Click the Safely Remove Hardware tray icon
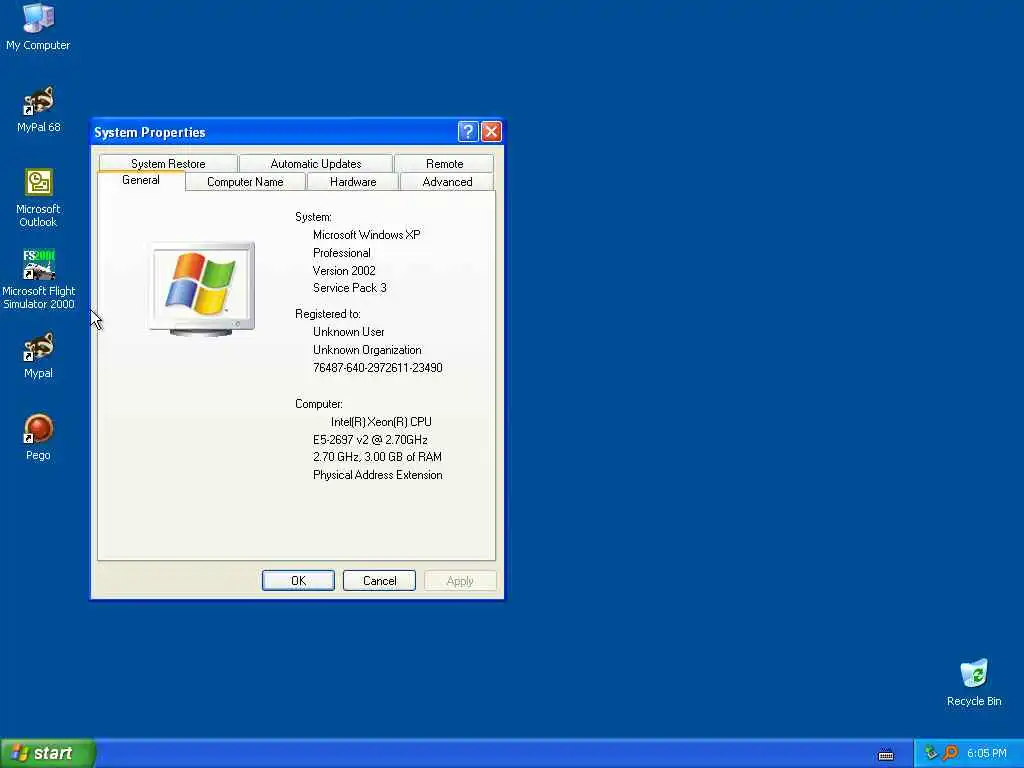1024x768 pixels. click(x=931, y=753)
